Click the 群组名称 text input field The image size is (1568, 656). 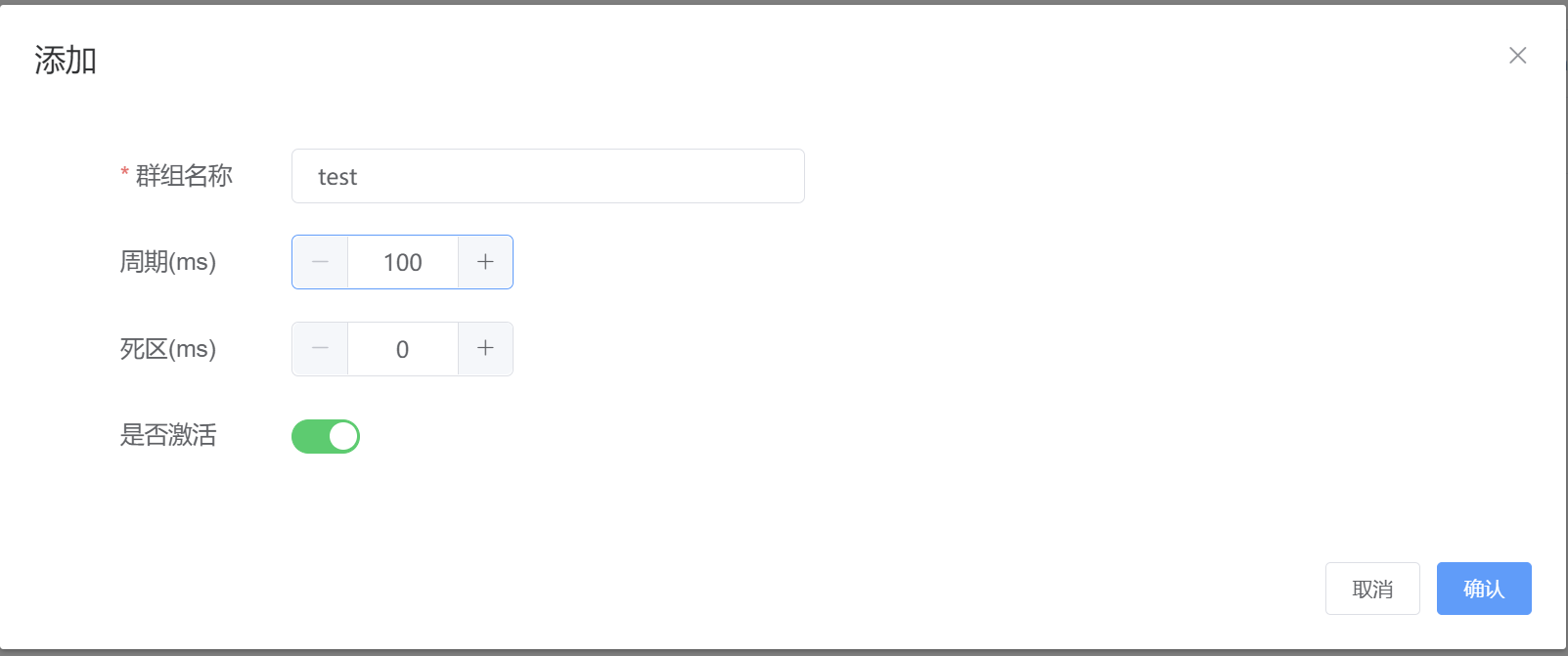(x=548, y=176)
